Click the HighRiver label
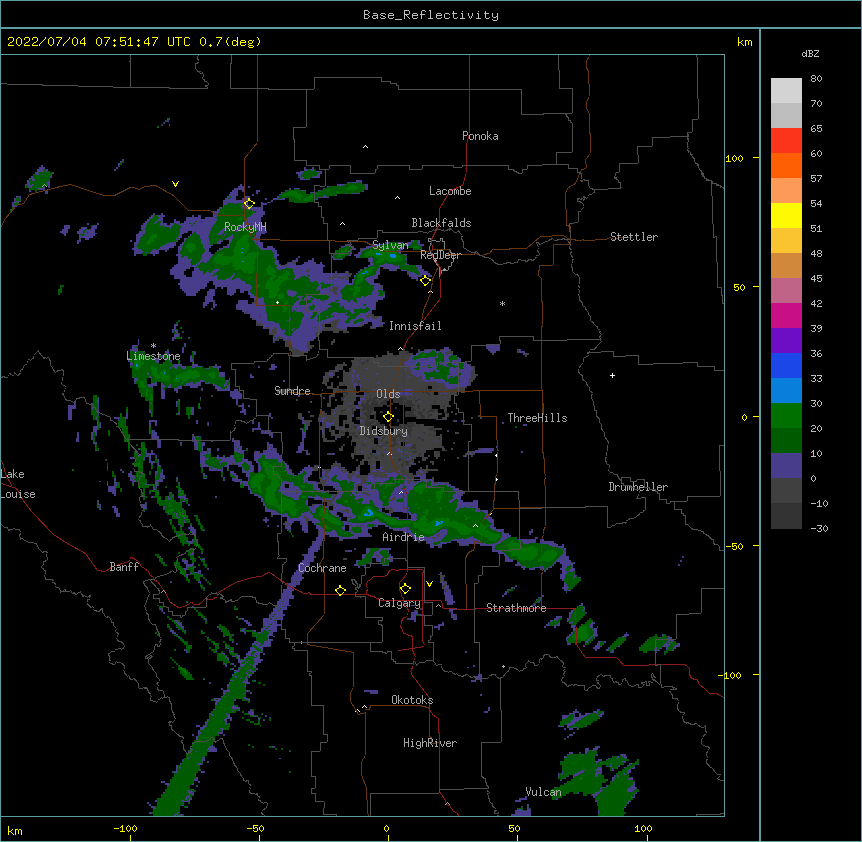The image size is (862, 842). coord(430,743)
